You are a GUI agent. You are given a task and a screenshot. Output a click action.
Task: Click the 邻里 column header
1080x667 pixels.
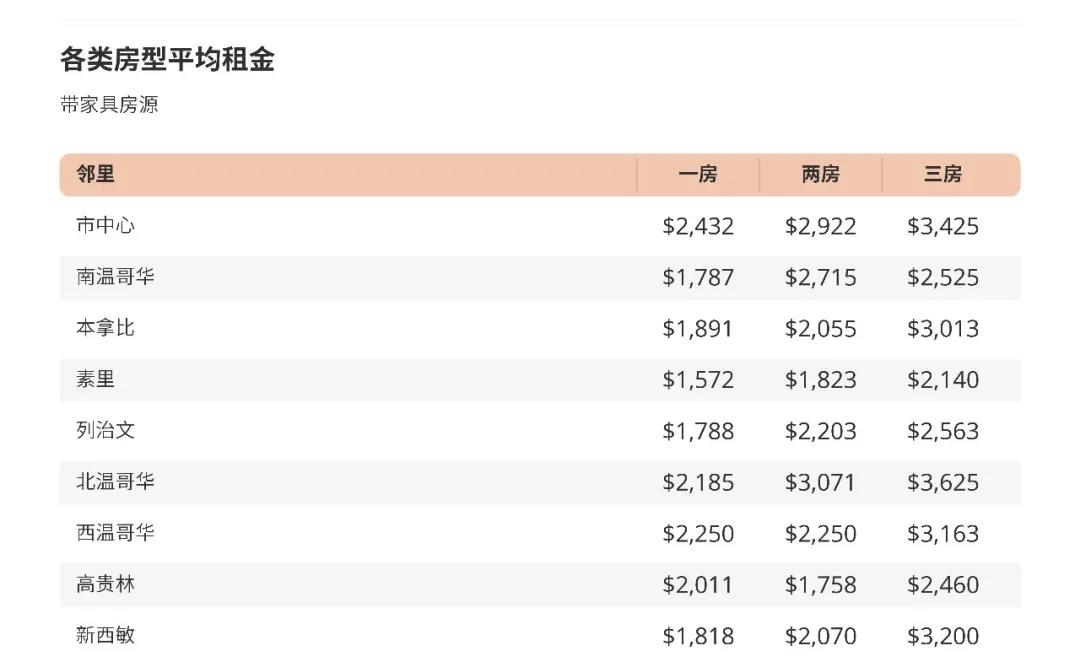(x=95, y=174)
